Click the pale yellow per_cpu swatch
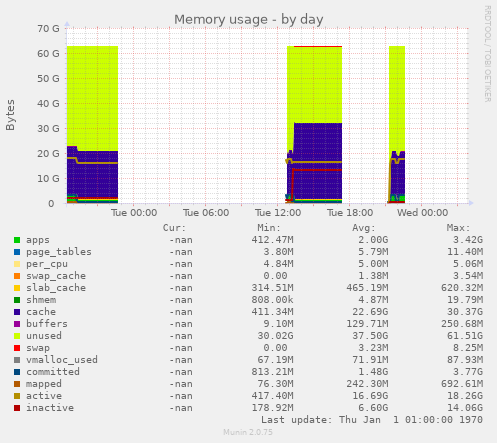 (17, 264)
